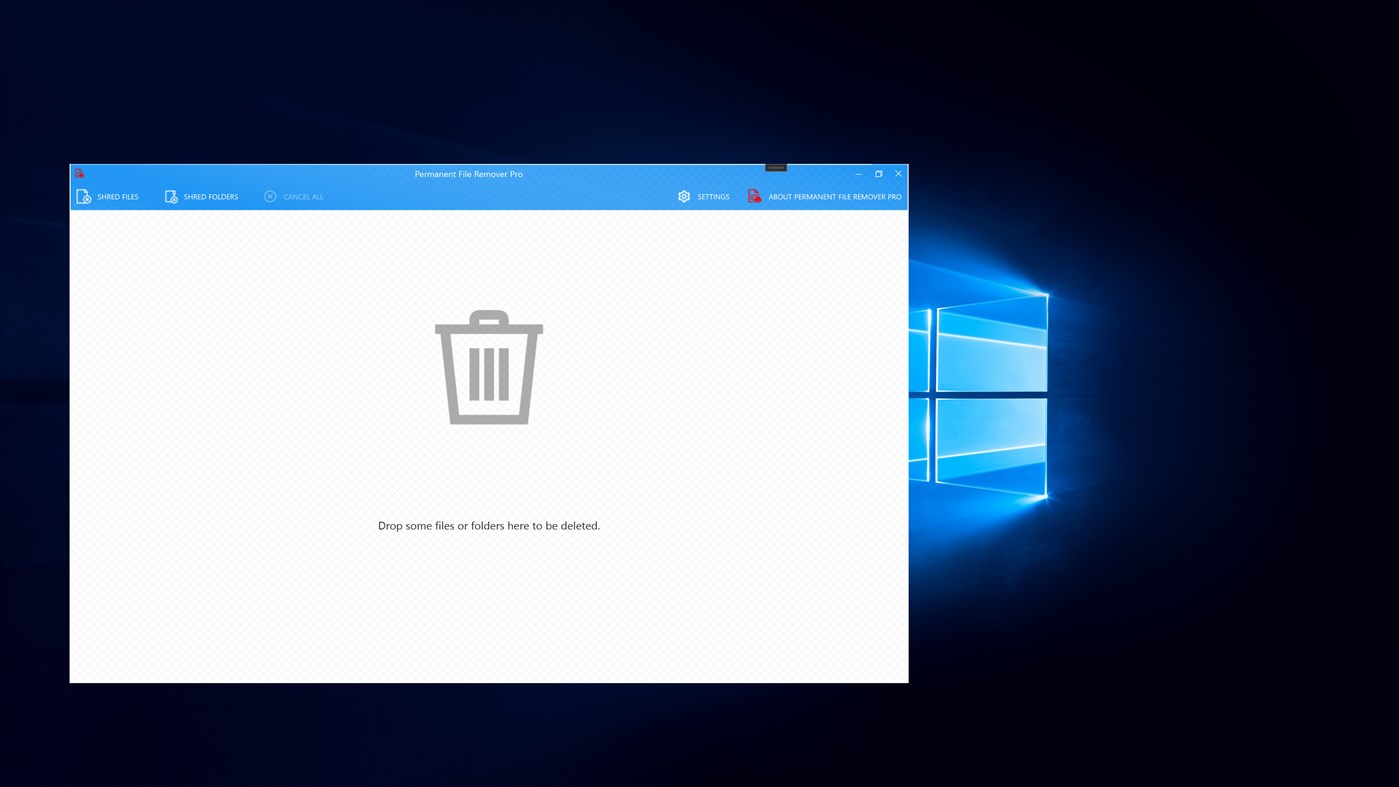Open About Permanent File Remover Pro
The image size is (1399, 787).
pyautogui.click(x=835, y=195)
